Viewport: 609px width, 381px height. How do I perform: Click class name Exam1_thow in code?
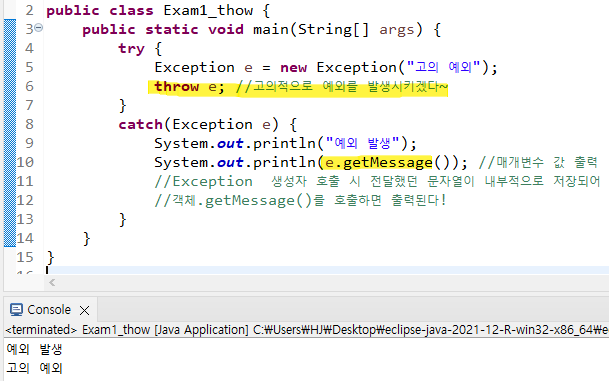point(208,10)
